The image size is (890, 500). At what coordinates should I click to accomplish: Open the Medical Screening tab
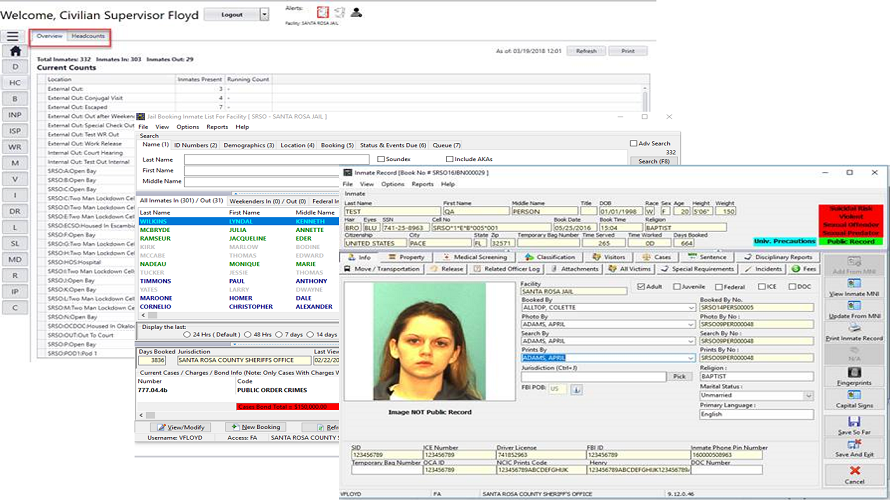[x=477, y=257]
